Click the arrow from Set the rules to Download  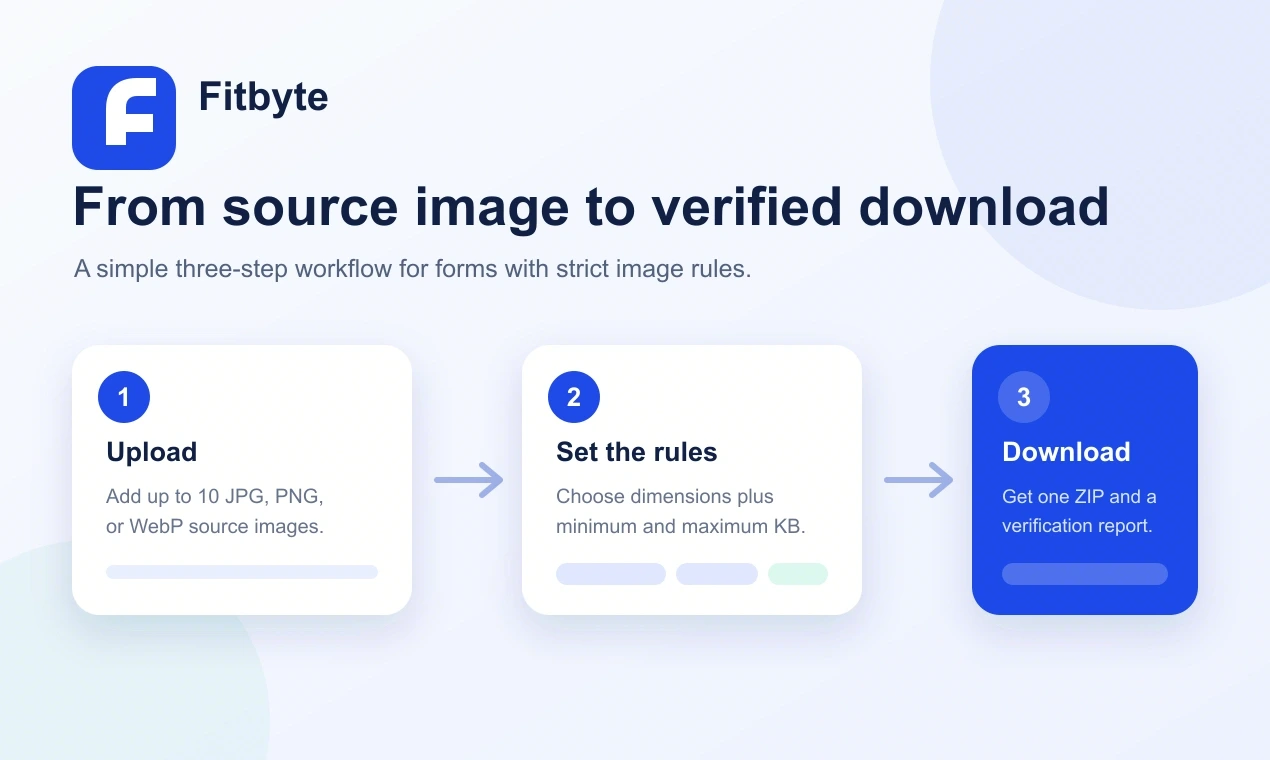tap(919, 480)
